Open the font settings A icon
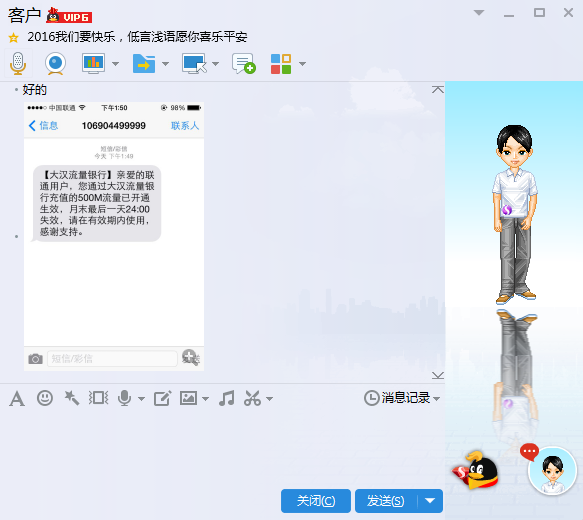Viewport: 583px width, 520px height. tap(17, 399)
